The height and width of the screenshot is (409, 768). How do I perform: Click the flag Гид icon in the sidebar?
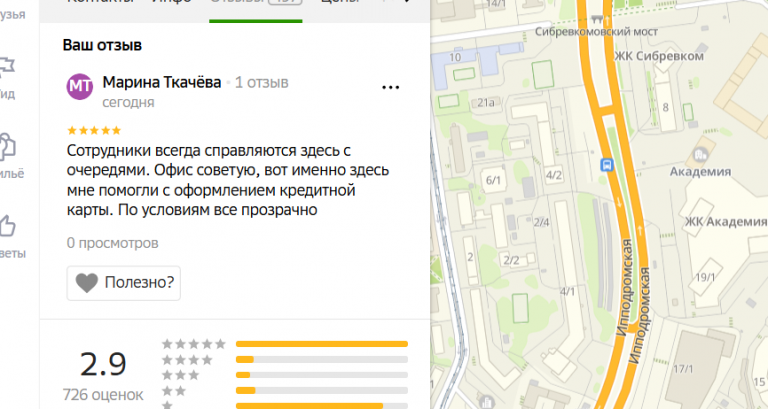(7, 67)
